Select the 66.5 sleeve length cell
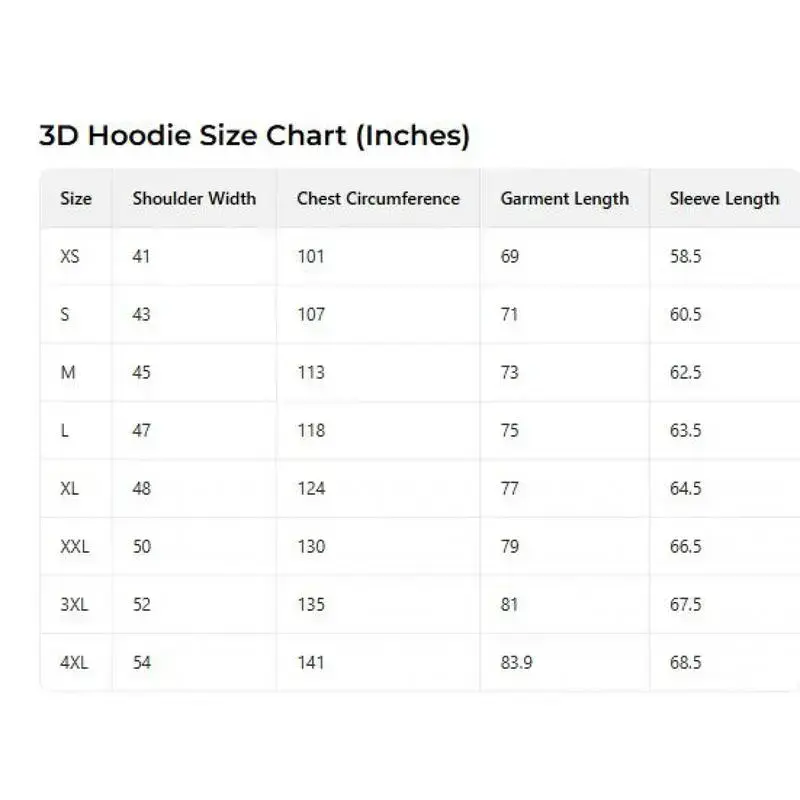800x800 pixels. (686, 546)
